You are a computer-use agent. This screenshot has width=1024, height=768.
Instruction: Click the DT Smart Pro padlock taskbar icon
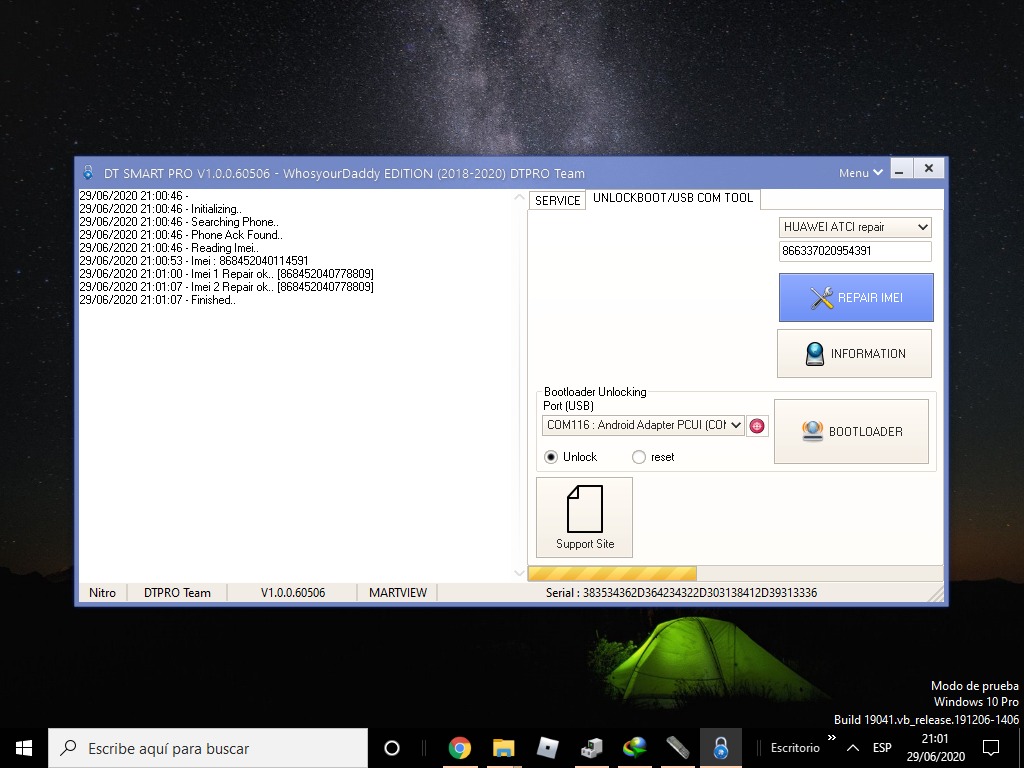pyautogui.click(x=721, y=748)
